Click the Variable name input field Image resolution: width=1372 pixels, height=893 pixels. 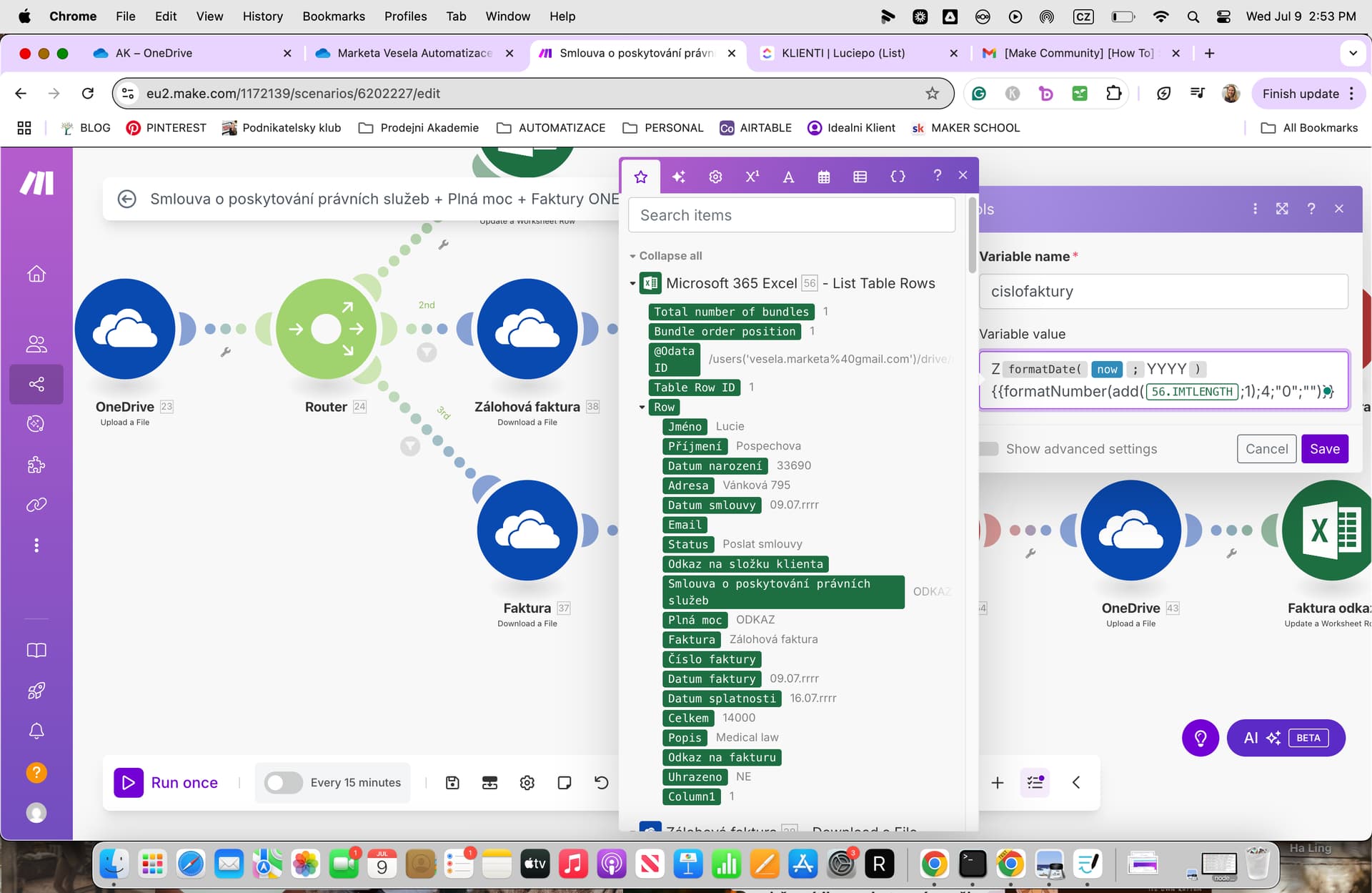(x=1163, y=292)
